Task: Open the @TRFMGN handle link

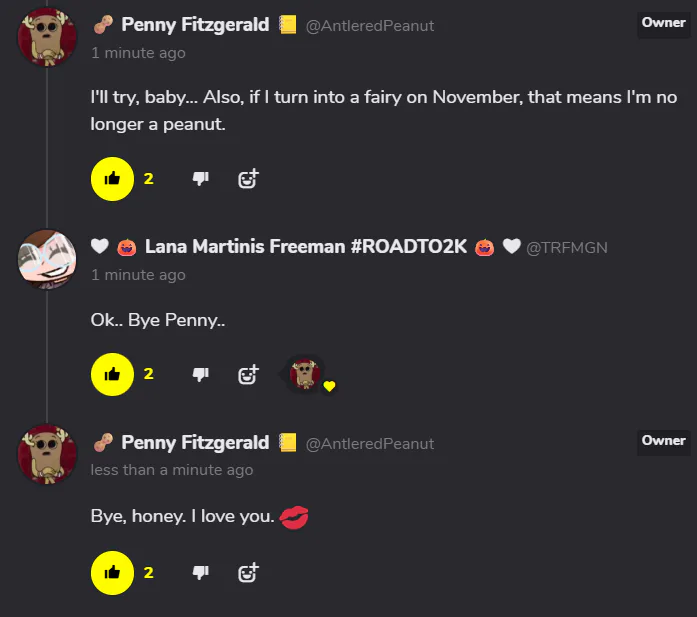Action: tap(567, 248)
